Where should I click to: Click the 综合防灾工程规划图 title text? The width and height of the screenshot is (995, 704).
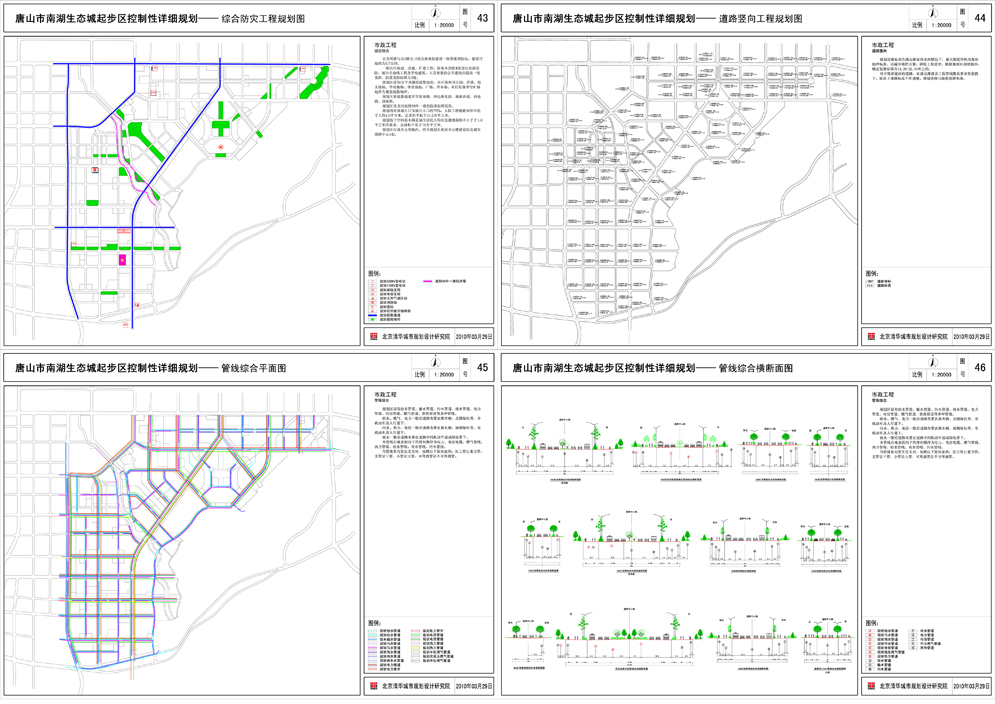(262, 19)
